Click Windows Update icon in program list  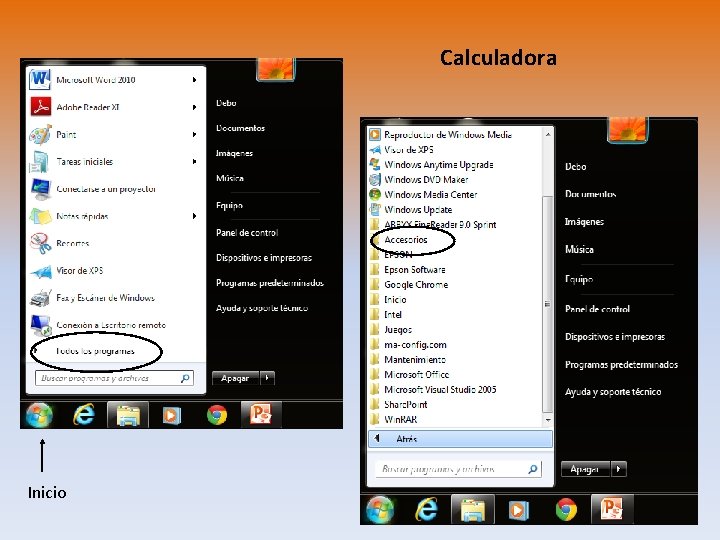pos(375,209)
